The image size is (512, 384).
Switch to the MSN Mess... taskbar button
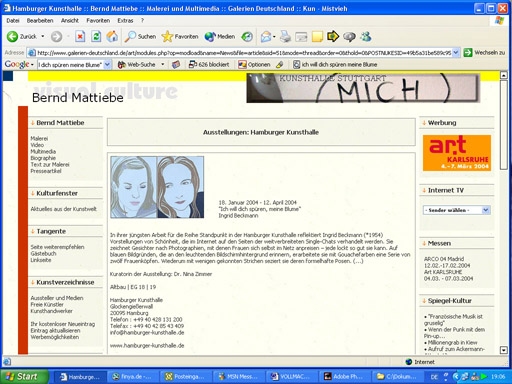coord(239,377)
